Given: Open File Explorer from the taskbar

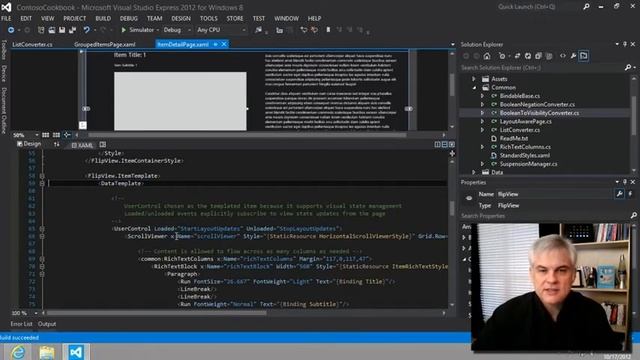Looking at the screenshot, I should (x=47, y=352).
